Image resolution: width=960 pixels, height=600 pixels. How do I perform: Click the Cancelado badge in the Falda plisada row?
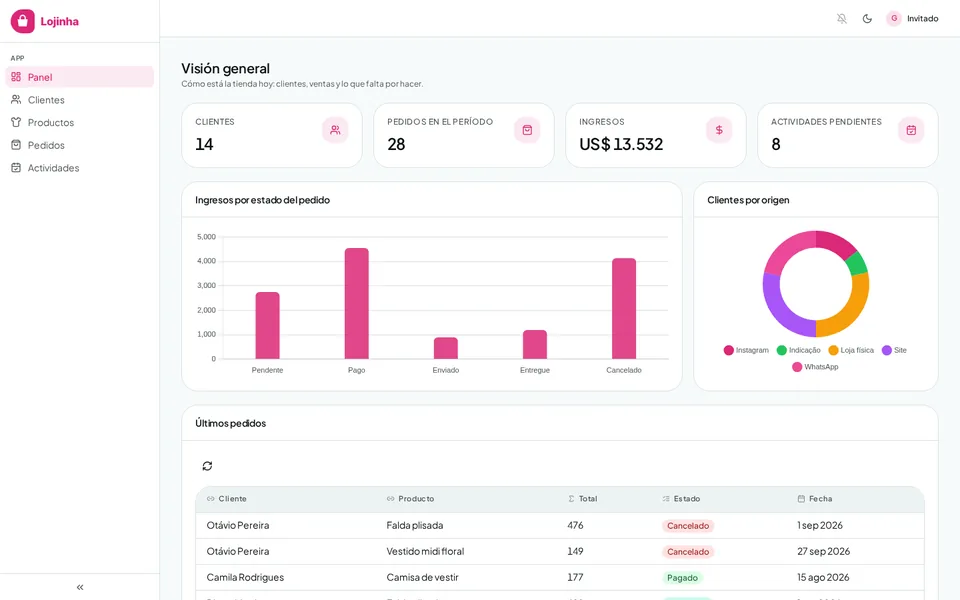(x=688, y=525)
